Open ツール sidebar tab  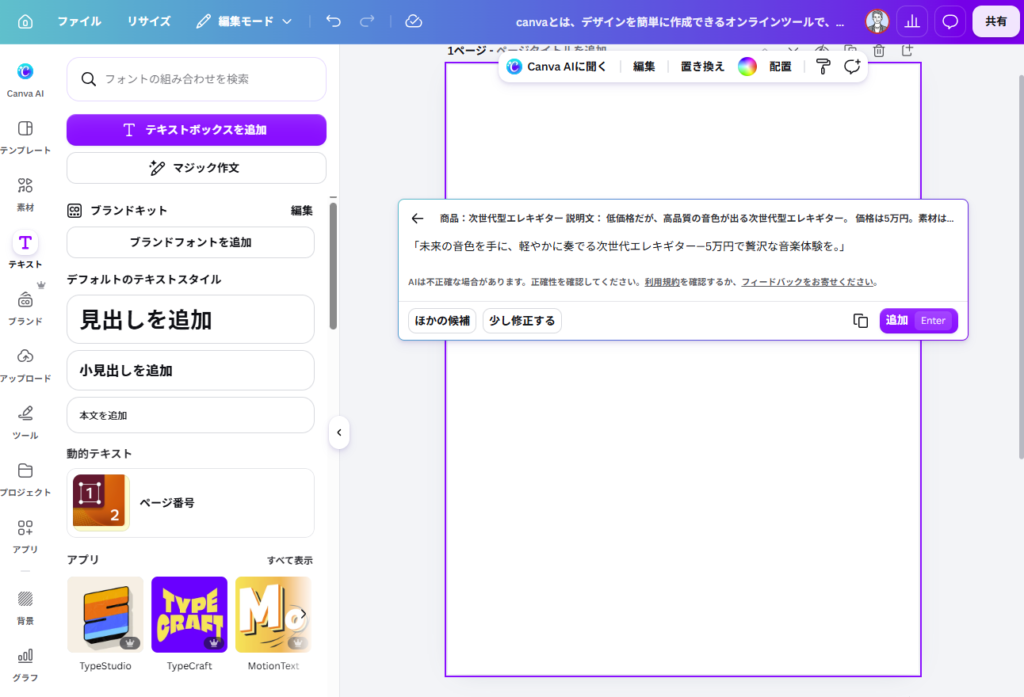click(25, 421)
